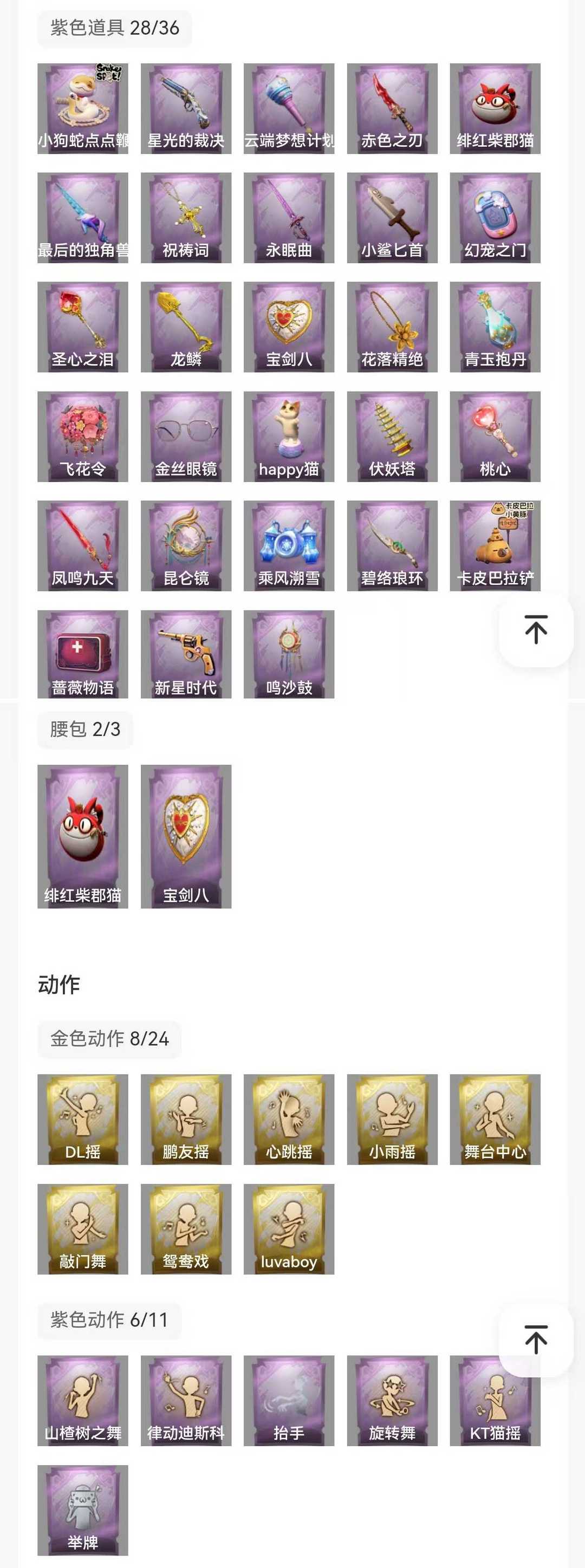Image resolution: width=585 pixels, height=1568 pixels.
Task: Select the 腰包 2/3 section label
Action: (x=85, y=729)
